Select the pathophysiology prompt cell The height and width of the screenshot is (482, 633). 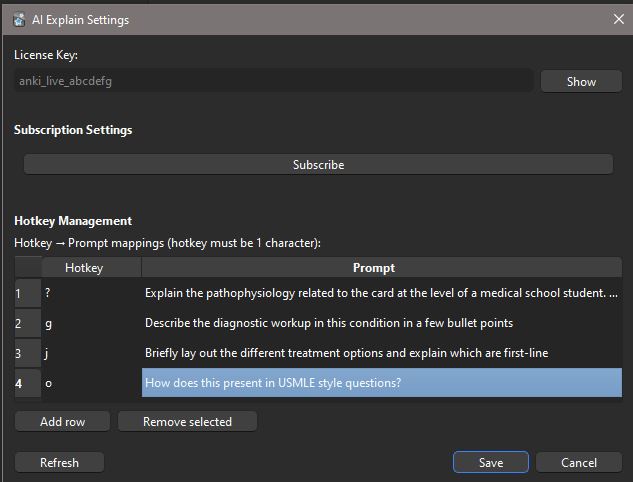[381, 293]
